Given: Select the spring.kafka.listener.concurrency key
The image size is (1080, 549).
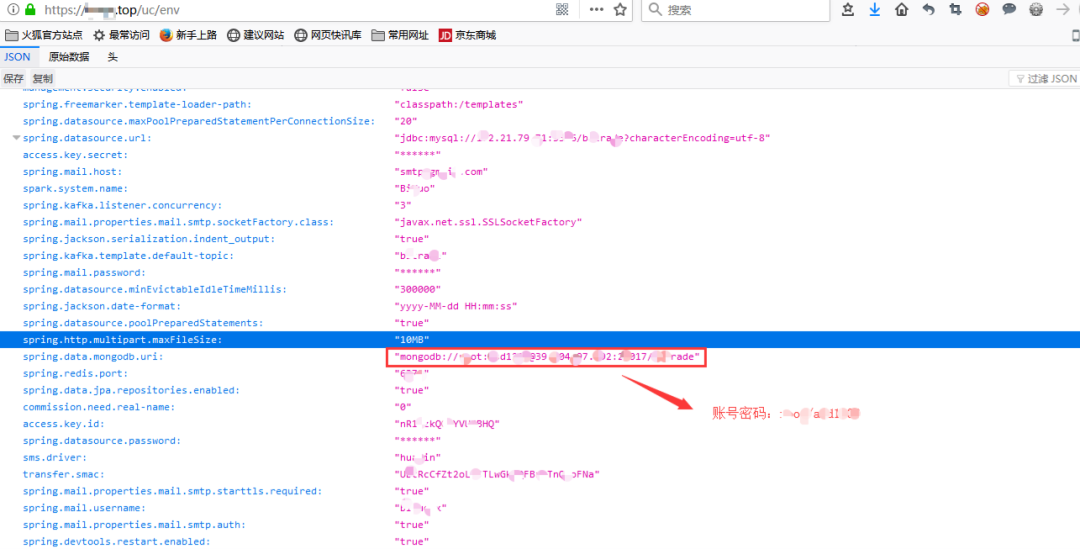Looking at the screenshot, I should [x=123, y=205].
